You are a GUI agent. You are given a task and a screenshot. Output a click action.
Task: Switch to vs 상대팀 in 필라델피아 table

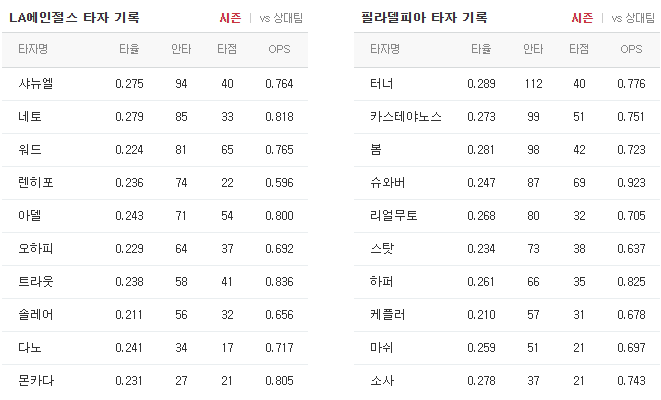point(633,18)
